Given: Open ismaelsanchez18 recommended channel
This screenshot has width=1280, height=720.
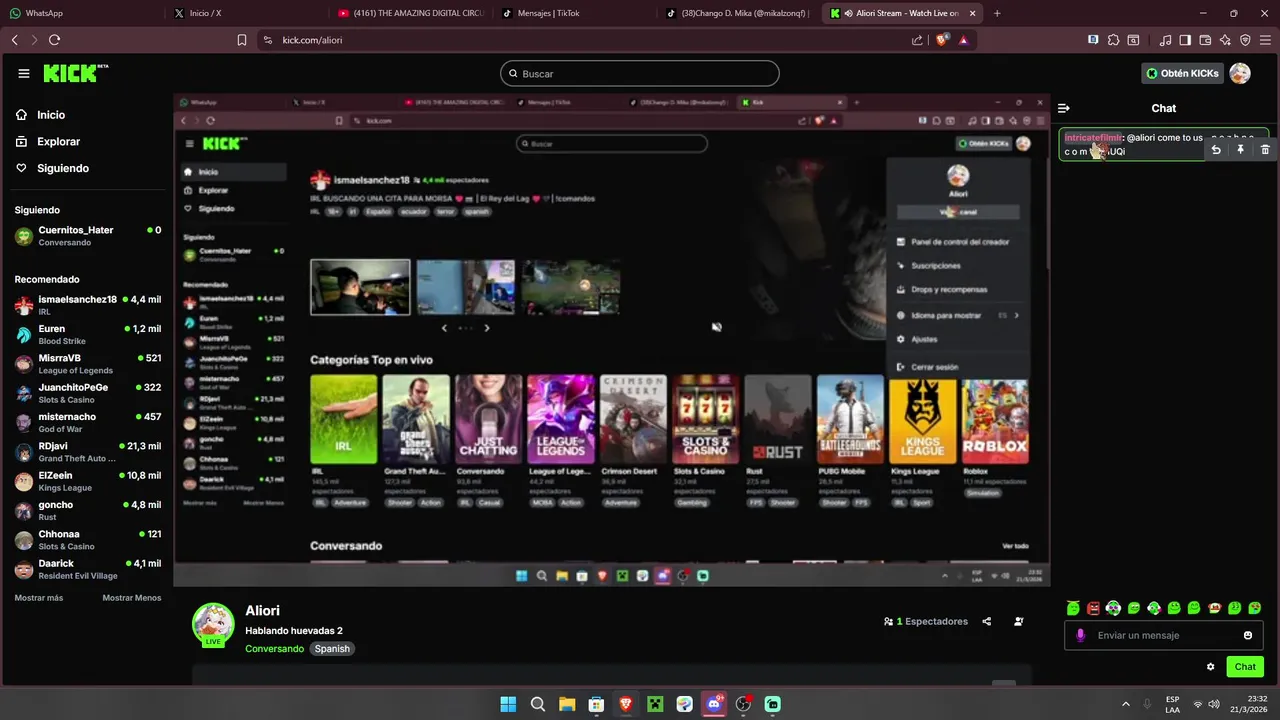Looking at the screenshot, I should pos(88,305).
